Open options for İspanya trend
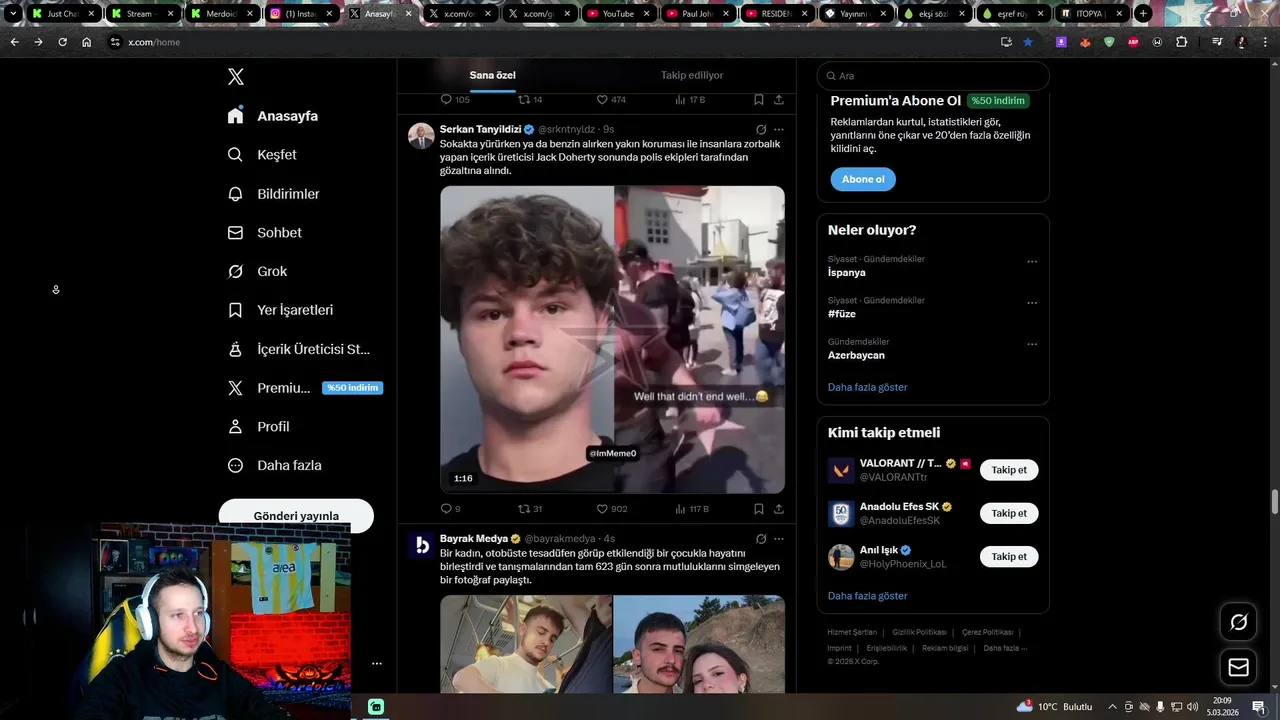The image size is (1280, 720). point(1032,262)
